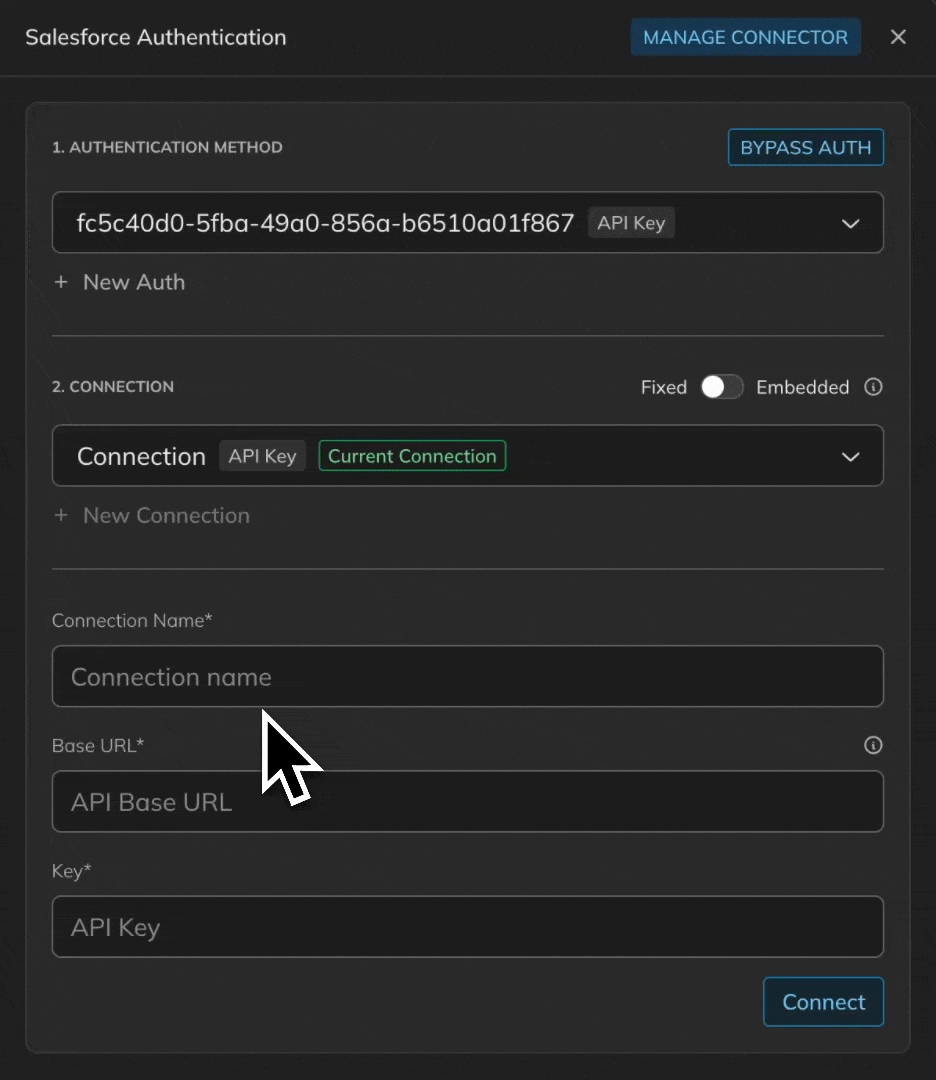Focus the API Key input field
This screenshot has height=1080, width=936.
[468, 927]
